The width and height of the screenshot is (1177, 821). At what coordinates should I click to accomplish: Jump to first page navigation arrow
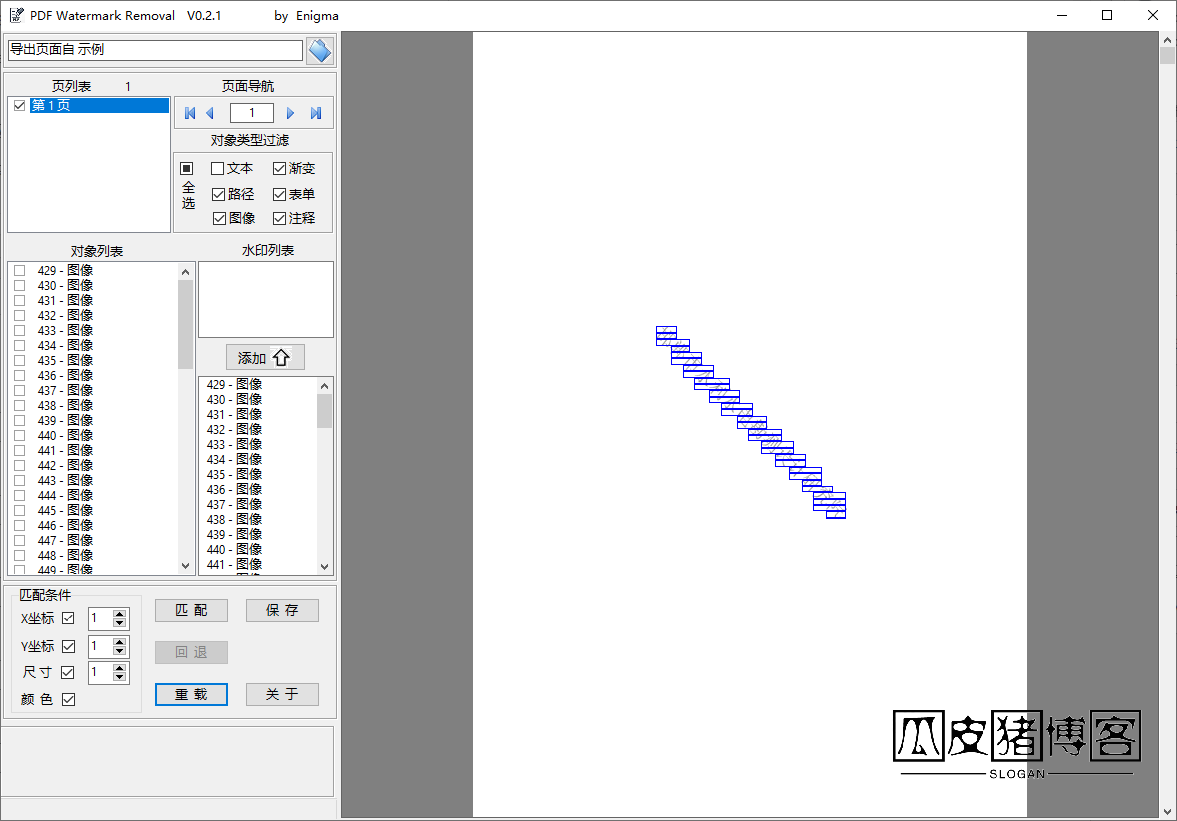190,113
